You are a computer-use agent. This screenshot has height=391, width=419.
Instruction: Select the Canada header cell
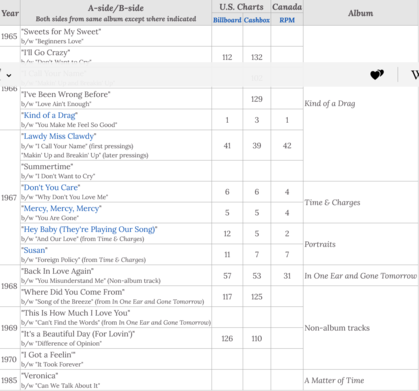287,7
